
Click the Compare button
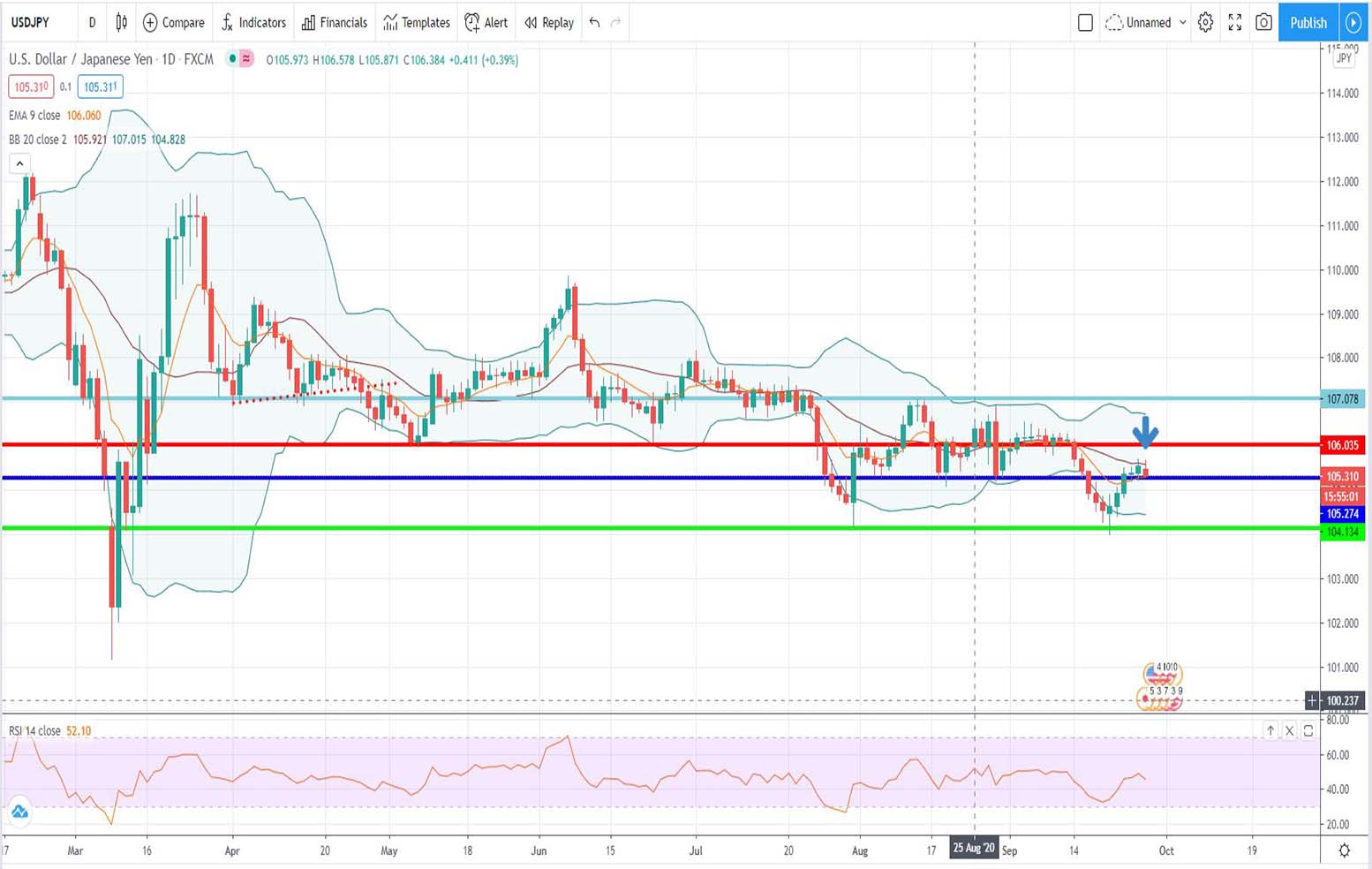[174, 22]
